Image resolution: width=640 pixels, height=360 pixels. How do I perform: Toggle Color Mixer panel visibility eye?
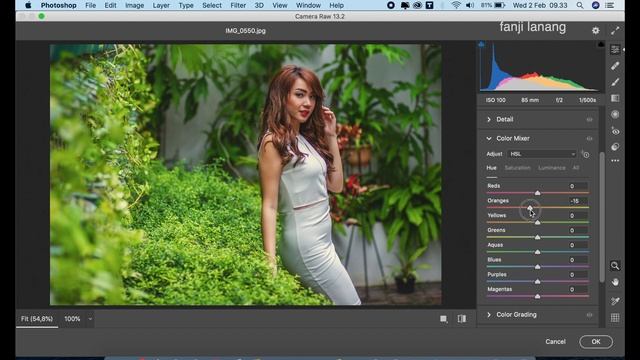coord(589,139)
